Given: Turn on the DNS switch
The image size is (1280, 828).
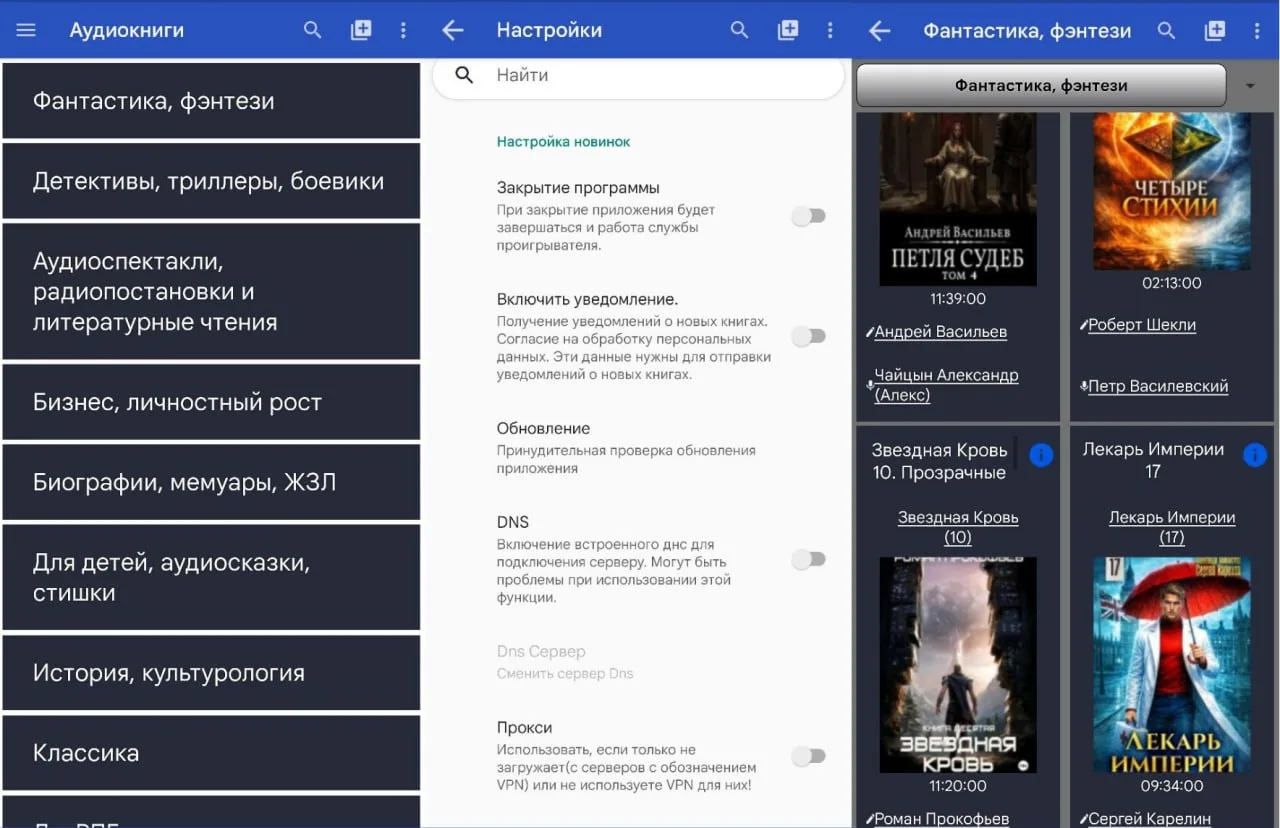Looking at the screenshot, I should 808,560.
